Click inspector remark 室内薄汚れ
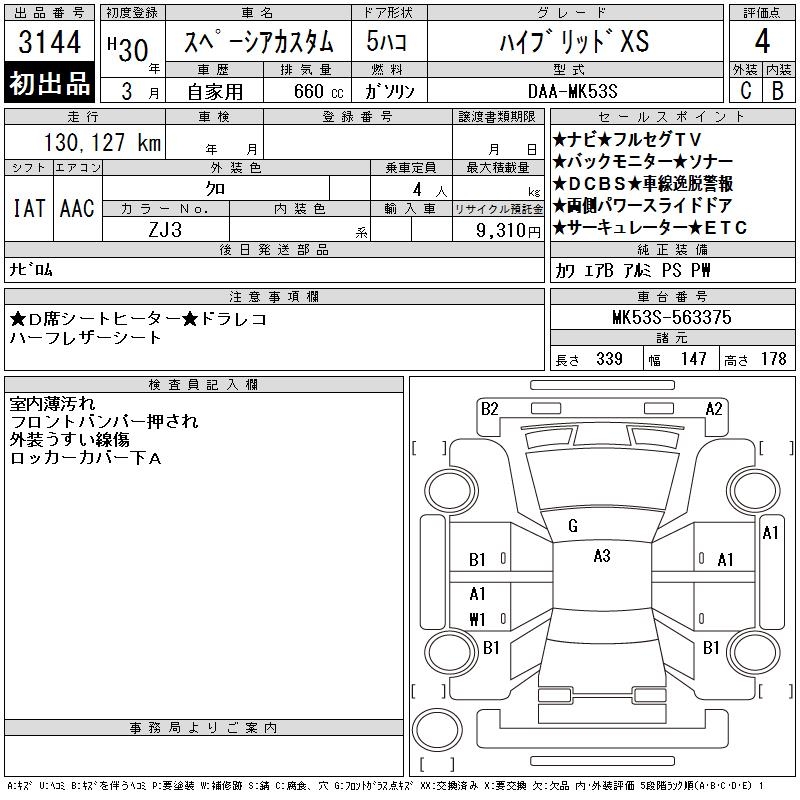Screen dimensions: 800x800 coord(52,404)
